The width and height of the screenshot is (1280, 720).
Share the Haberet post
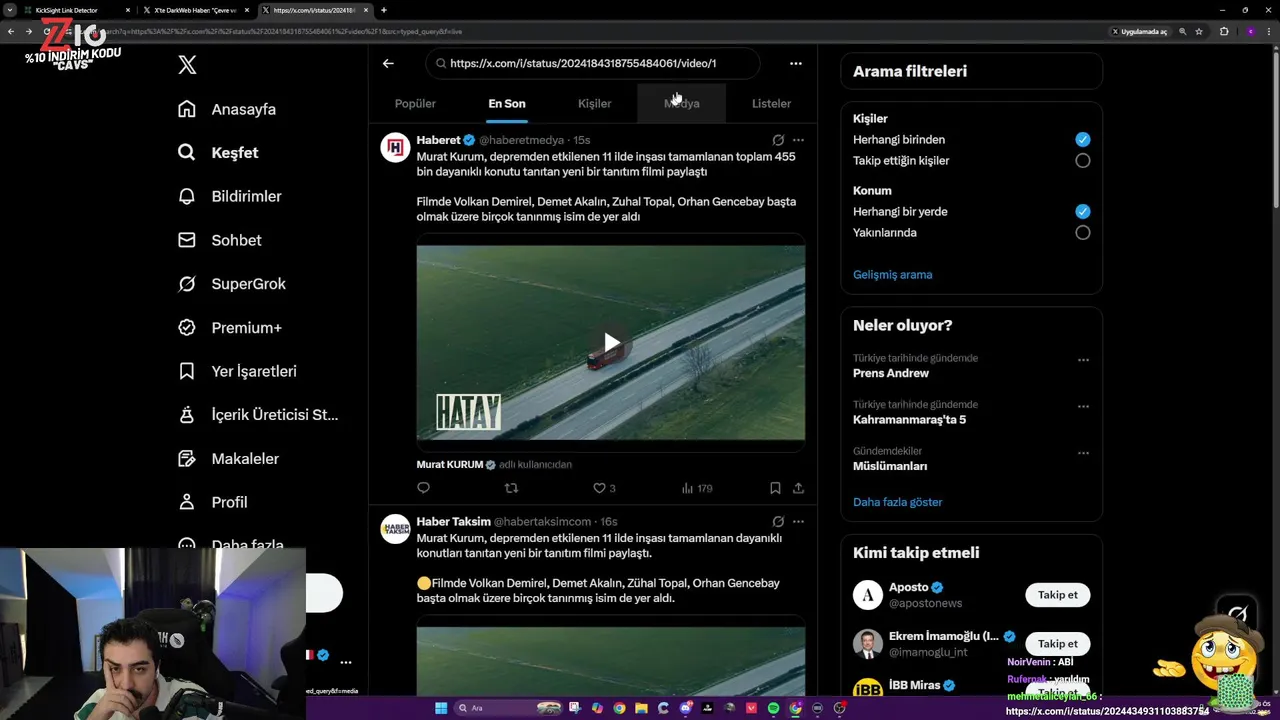pyautogui.click(x=798, y=488)
